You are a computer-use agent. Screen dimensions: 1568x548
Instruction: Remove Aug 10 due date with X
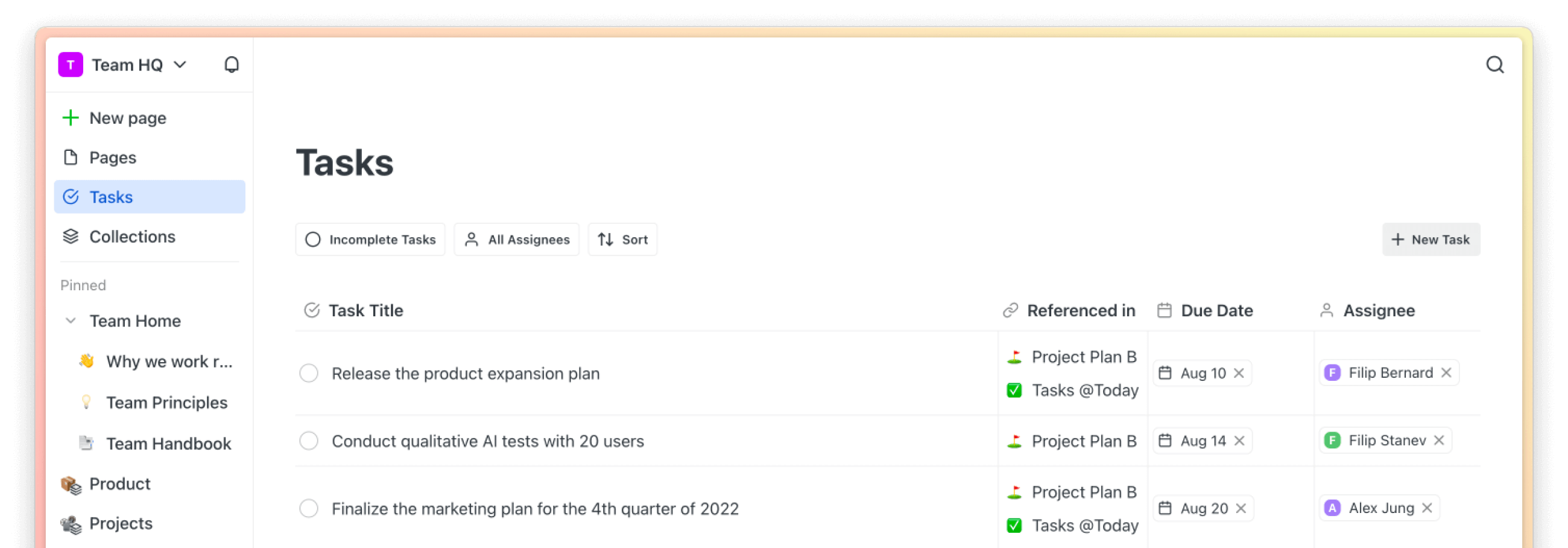(1239, 372)
